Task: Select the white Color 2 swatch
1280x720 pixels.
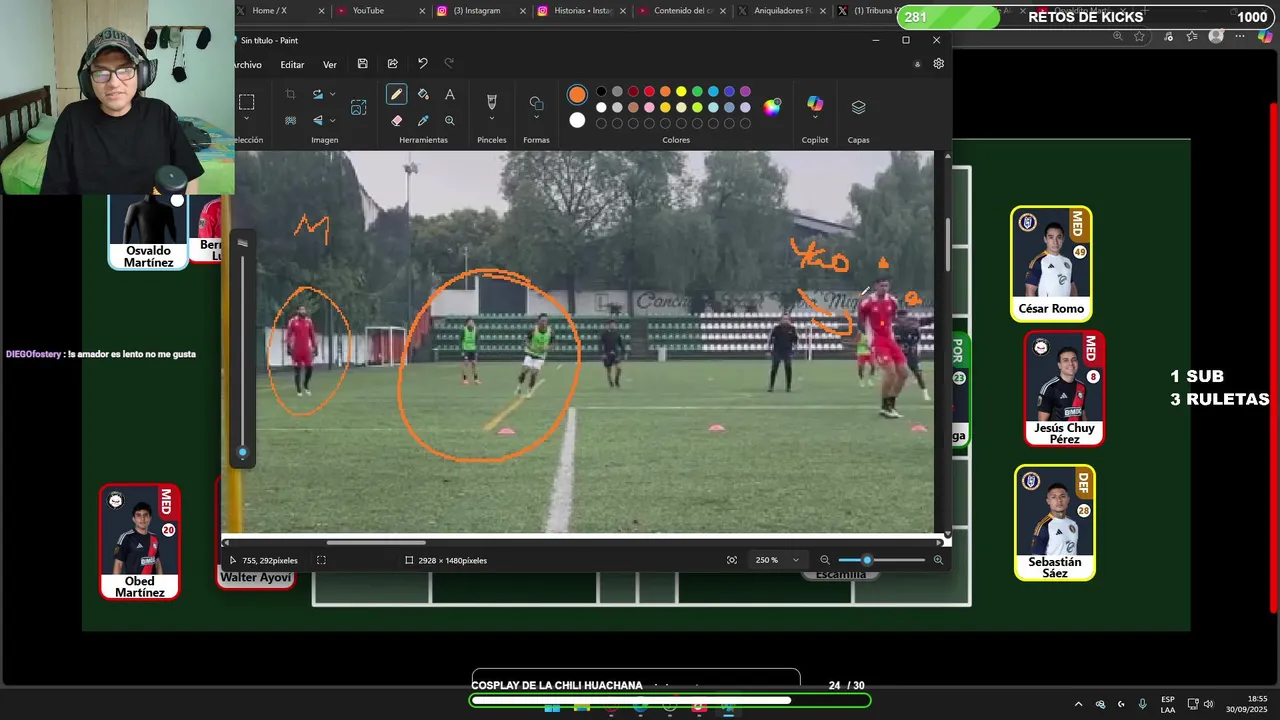Action: [x=577, y=120]
